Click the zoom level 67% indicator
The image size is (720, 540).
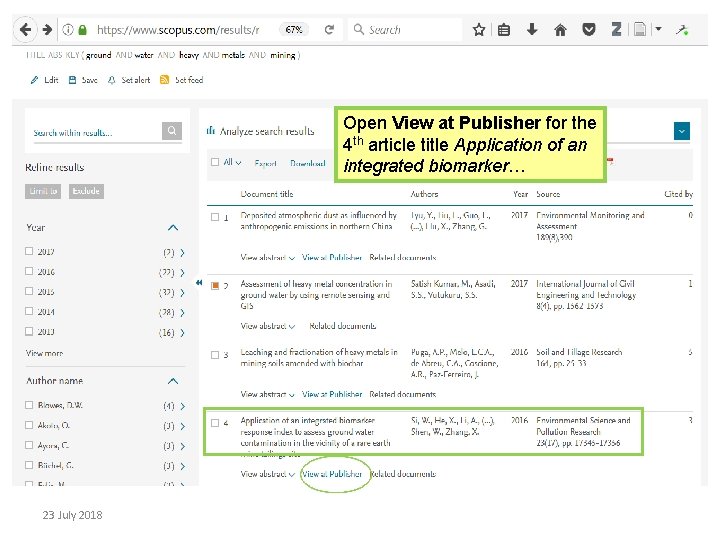pos(293,30)
